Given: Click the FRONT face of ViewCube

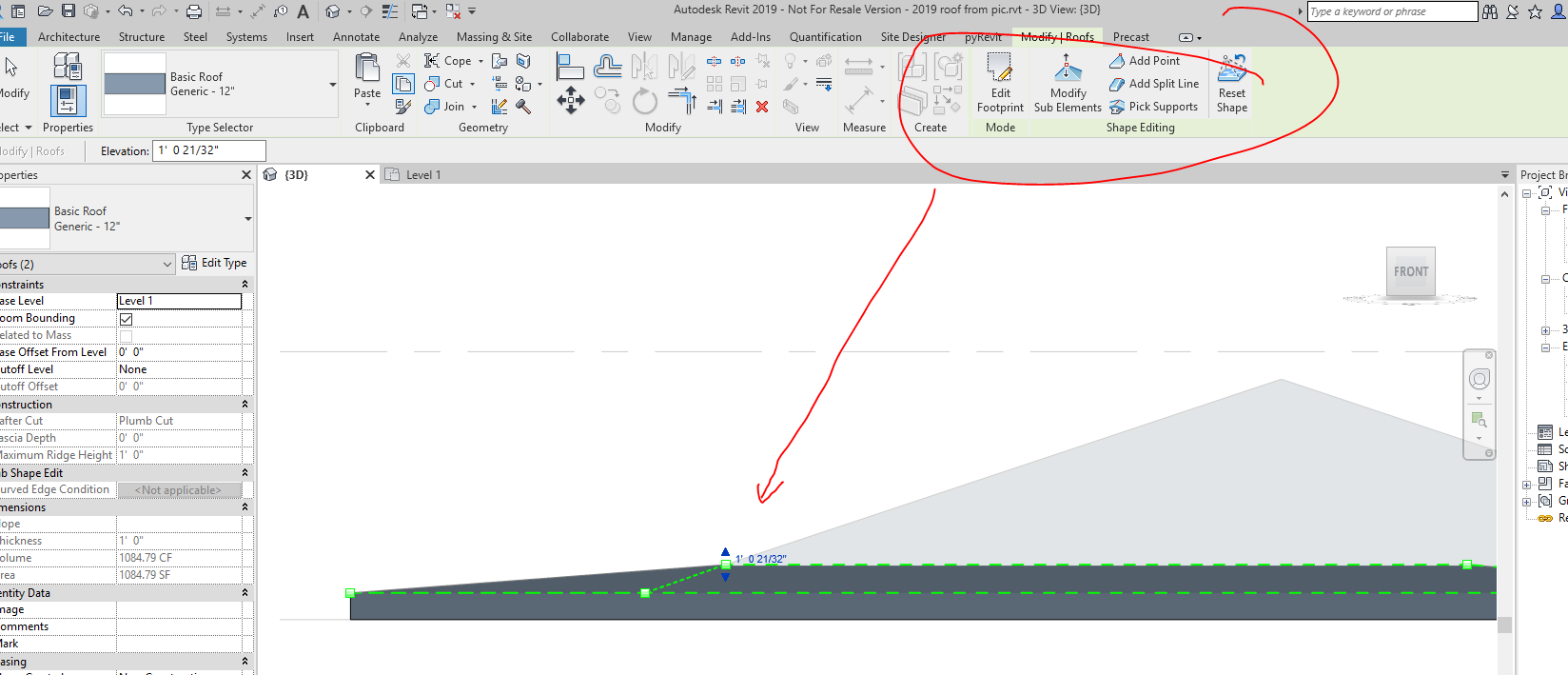Looking at the screenshot, I should 1411,271.
